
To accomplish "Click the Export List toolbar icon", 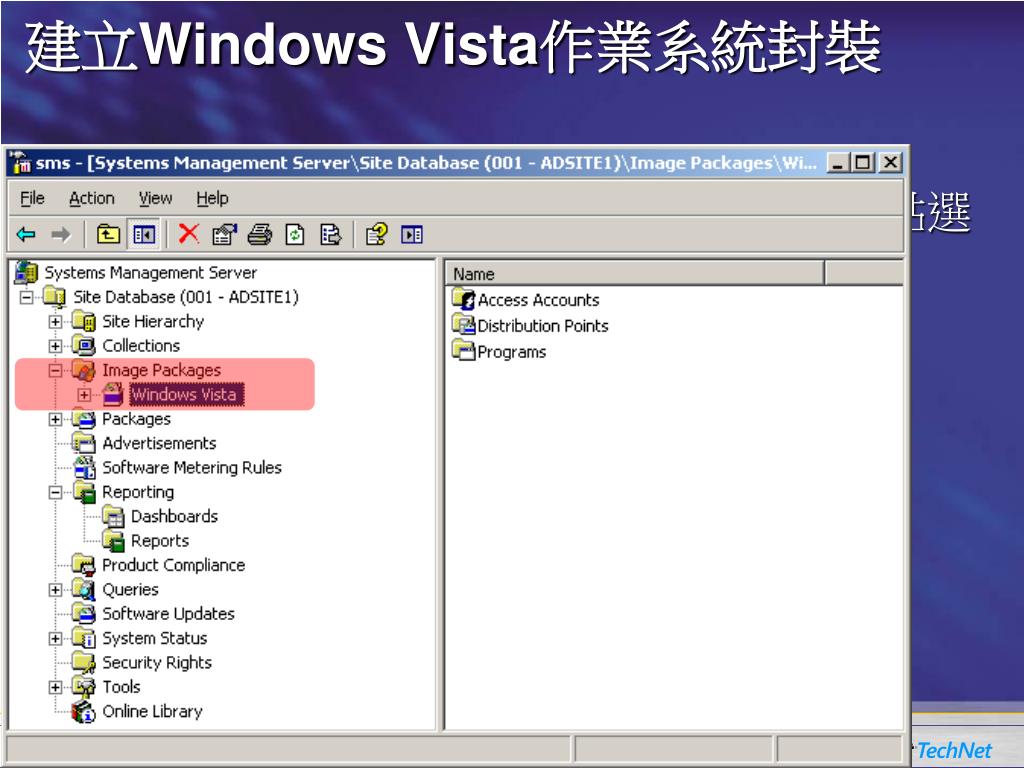I will 330,234.
